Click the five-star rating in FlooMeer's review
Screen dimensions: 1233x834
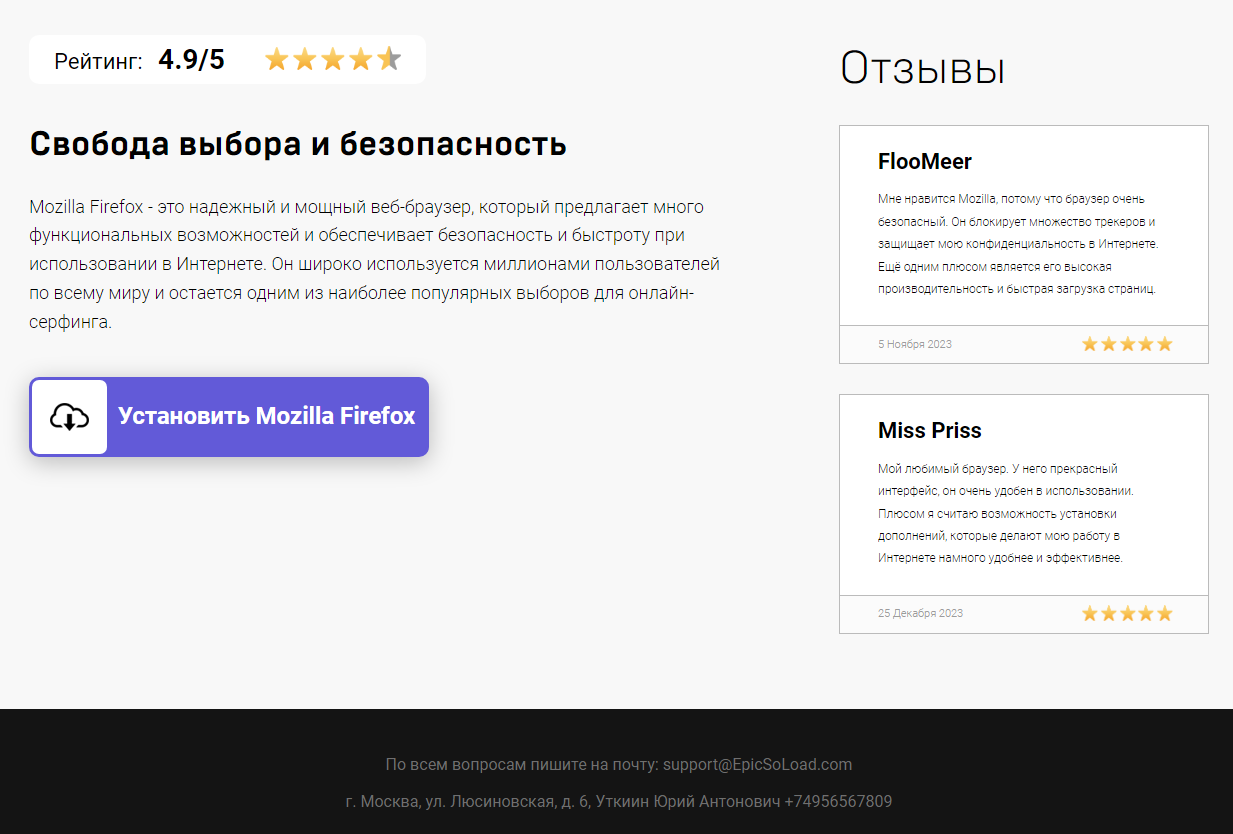pos(1127,344)
